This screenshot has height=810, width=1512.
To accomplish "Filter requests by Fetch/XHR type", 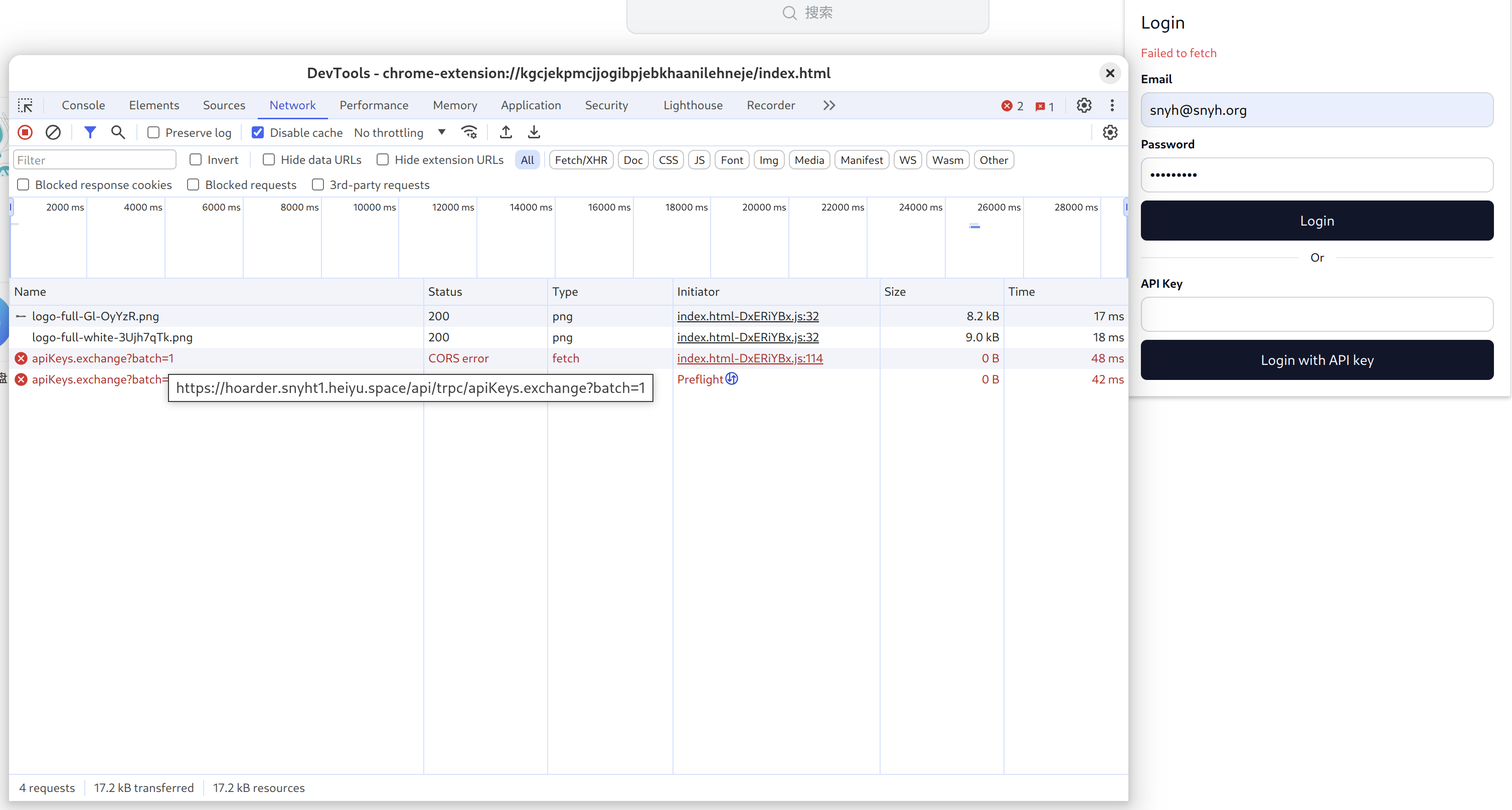I will point(581,160).
